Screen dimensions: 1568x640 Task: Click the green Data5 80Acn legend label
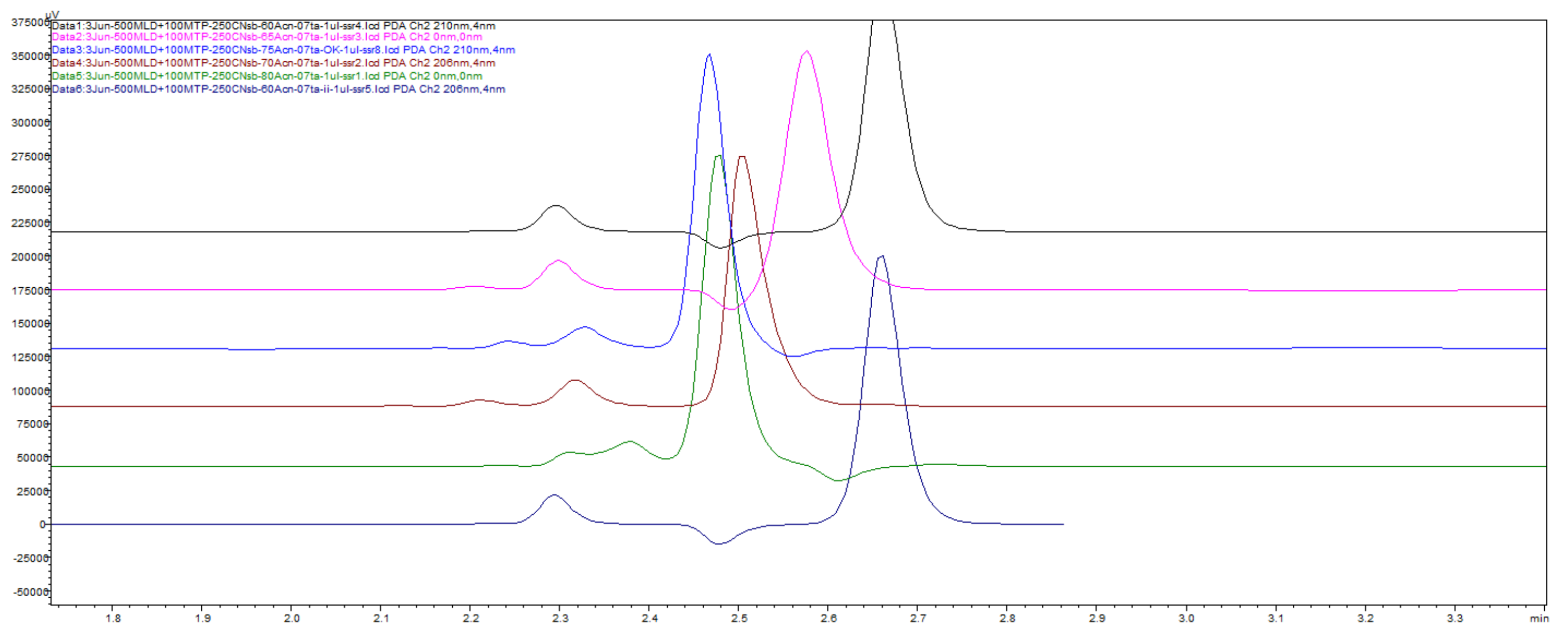[x=267, y=76]
